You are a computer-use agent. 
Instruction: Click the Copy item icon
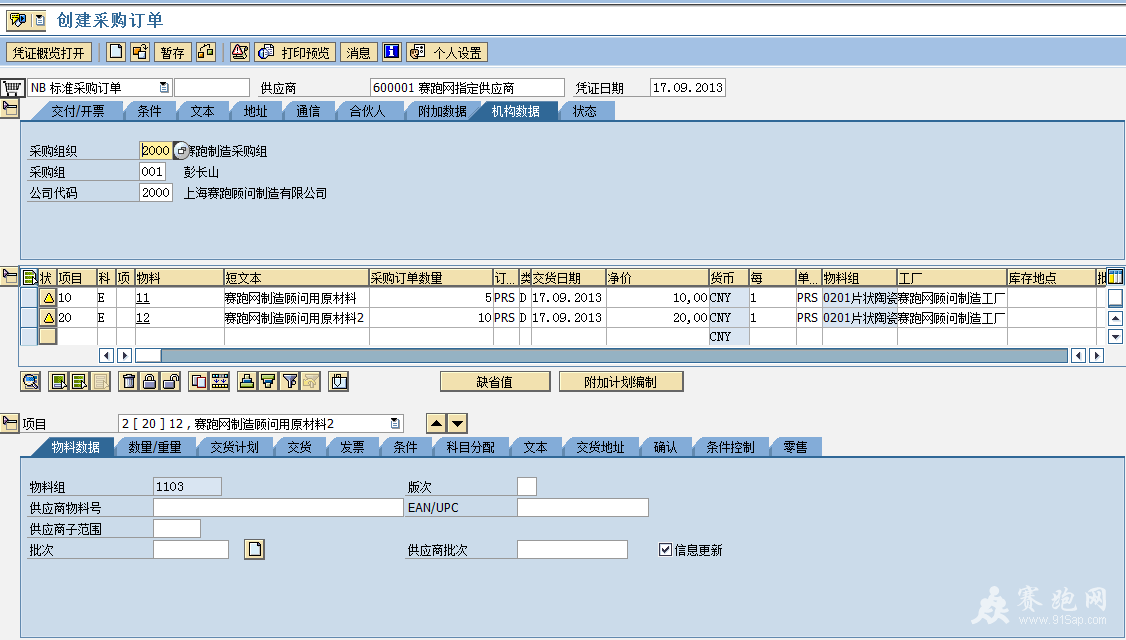[x=198, y=381]
